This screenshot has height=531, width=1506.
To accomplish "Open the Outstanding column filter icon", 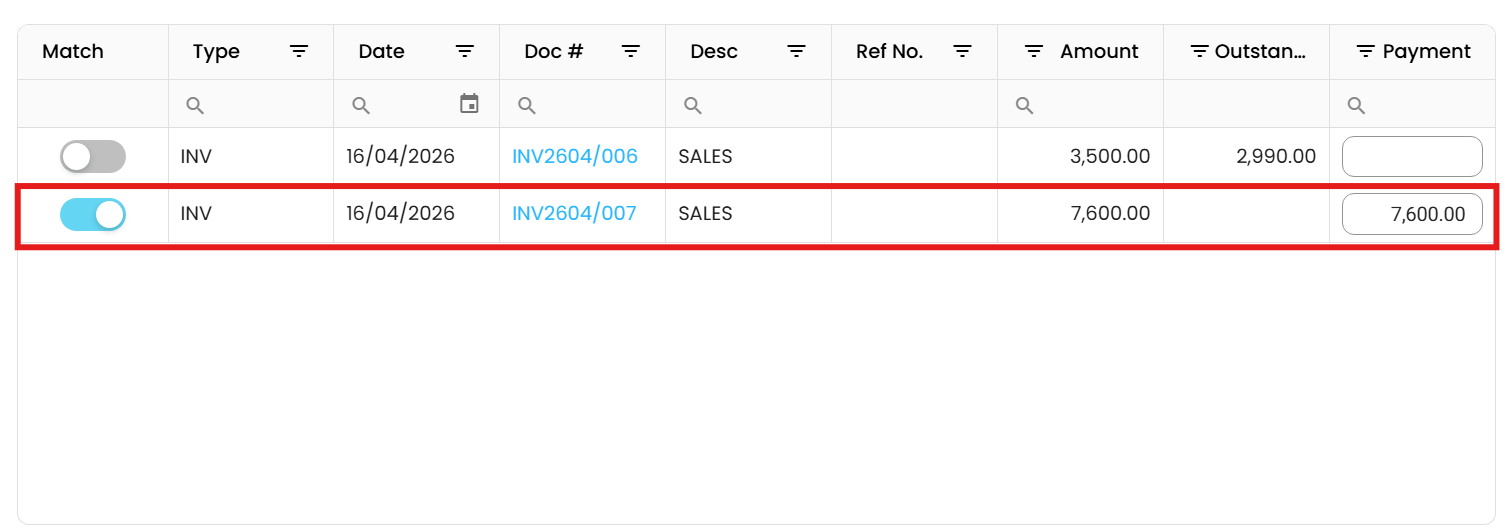I will coord(1200,52).
